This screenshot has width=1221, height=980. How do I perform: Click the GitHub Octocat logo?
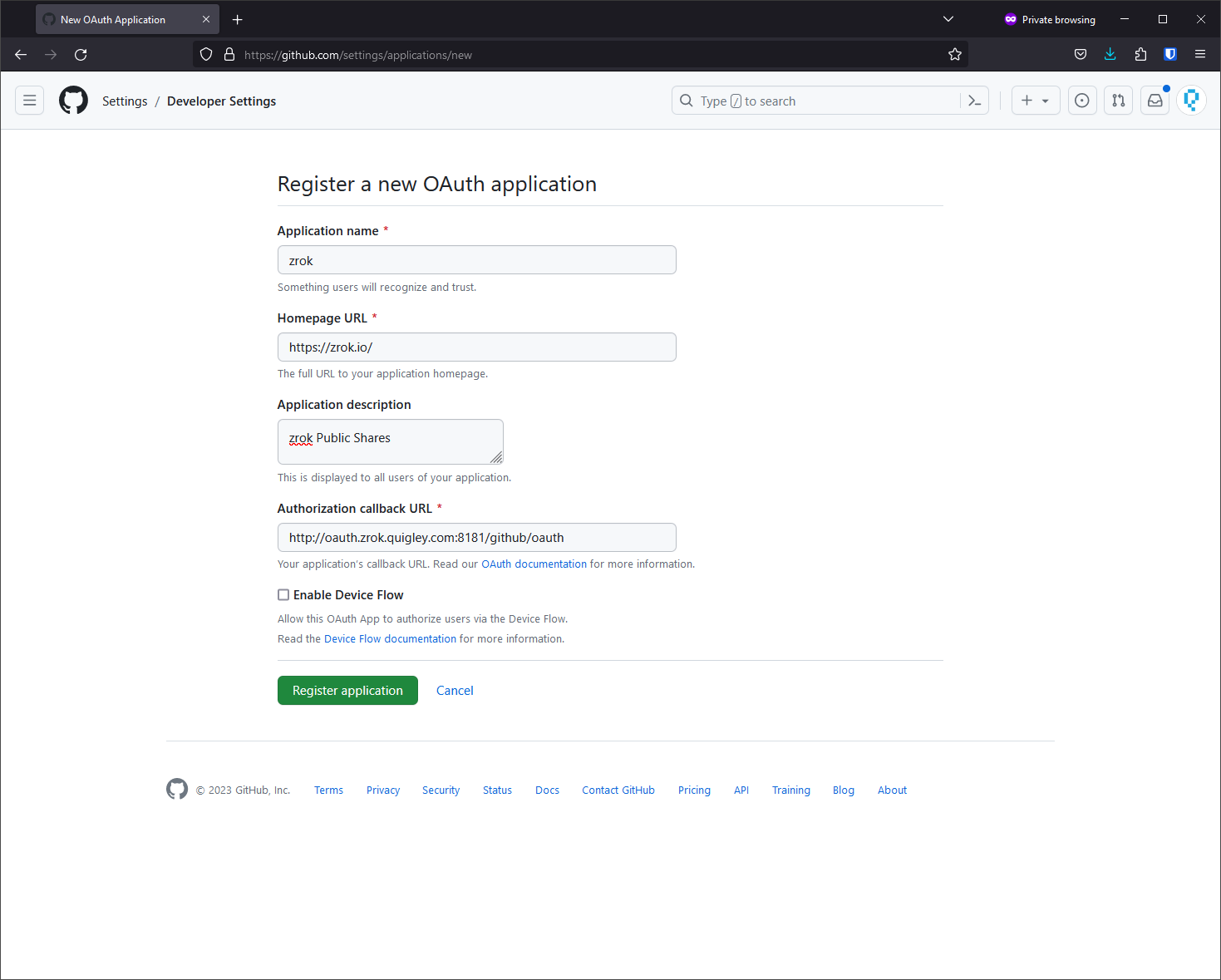(73, 101)
